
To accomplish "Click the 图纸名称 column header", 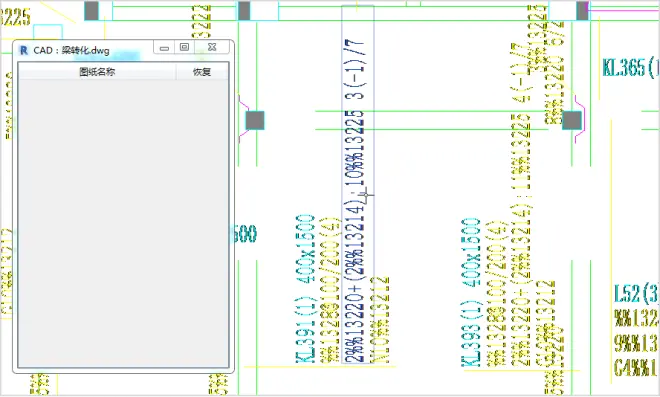I will pyautogui.click(x=97, y=72).
